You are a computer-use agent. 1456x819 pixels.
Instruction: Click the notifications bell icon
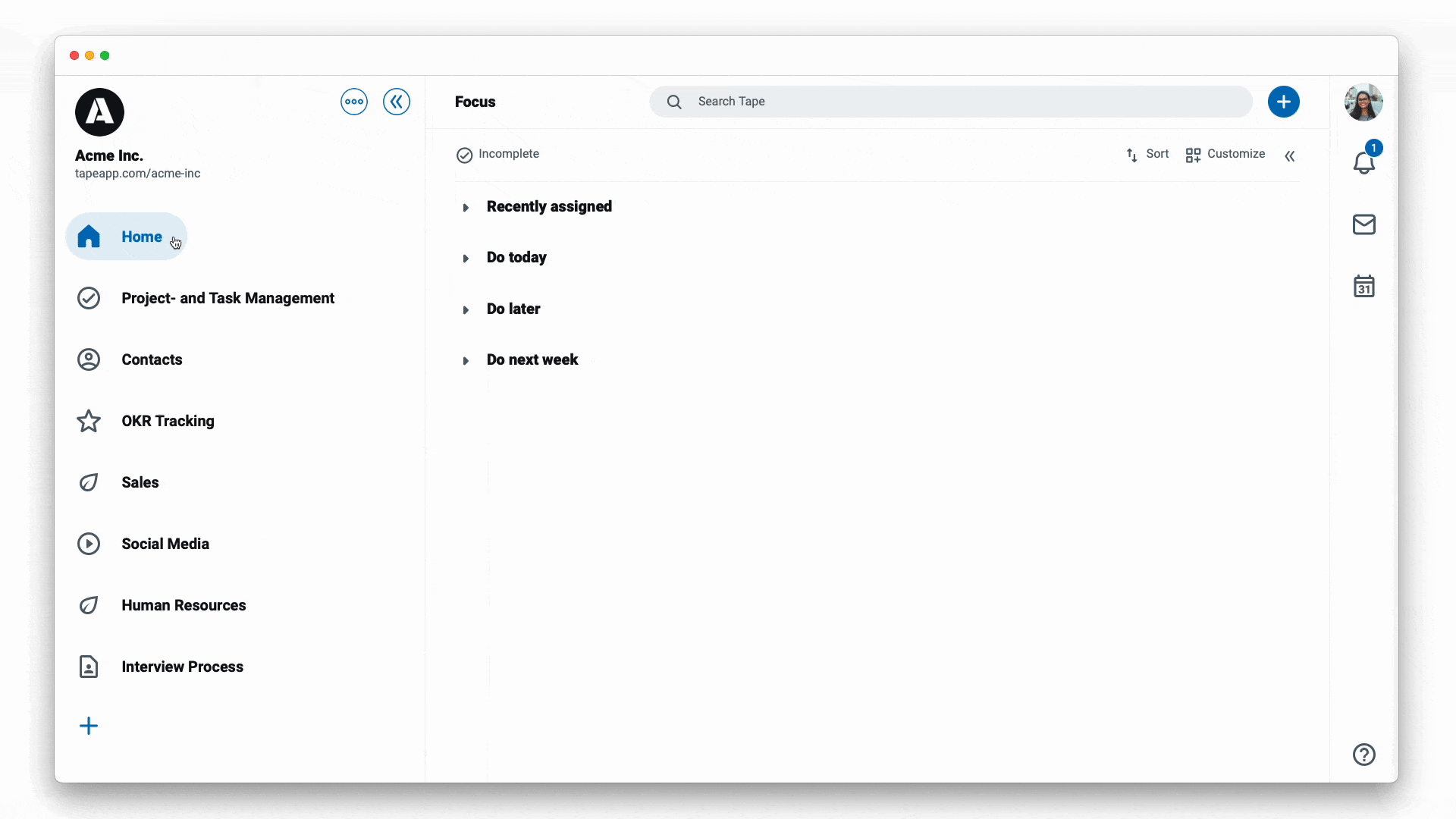[x=1363, y=162]
